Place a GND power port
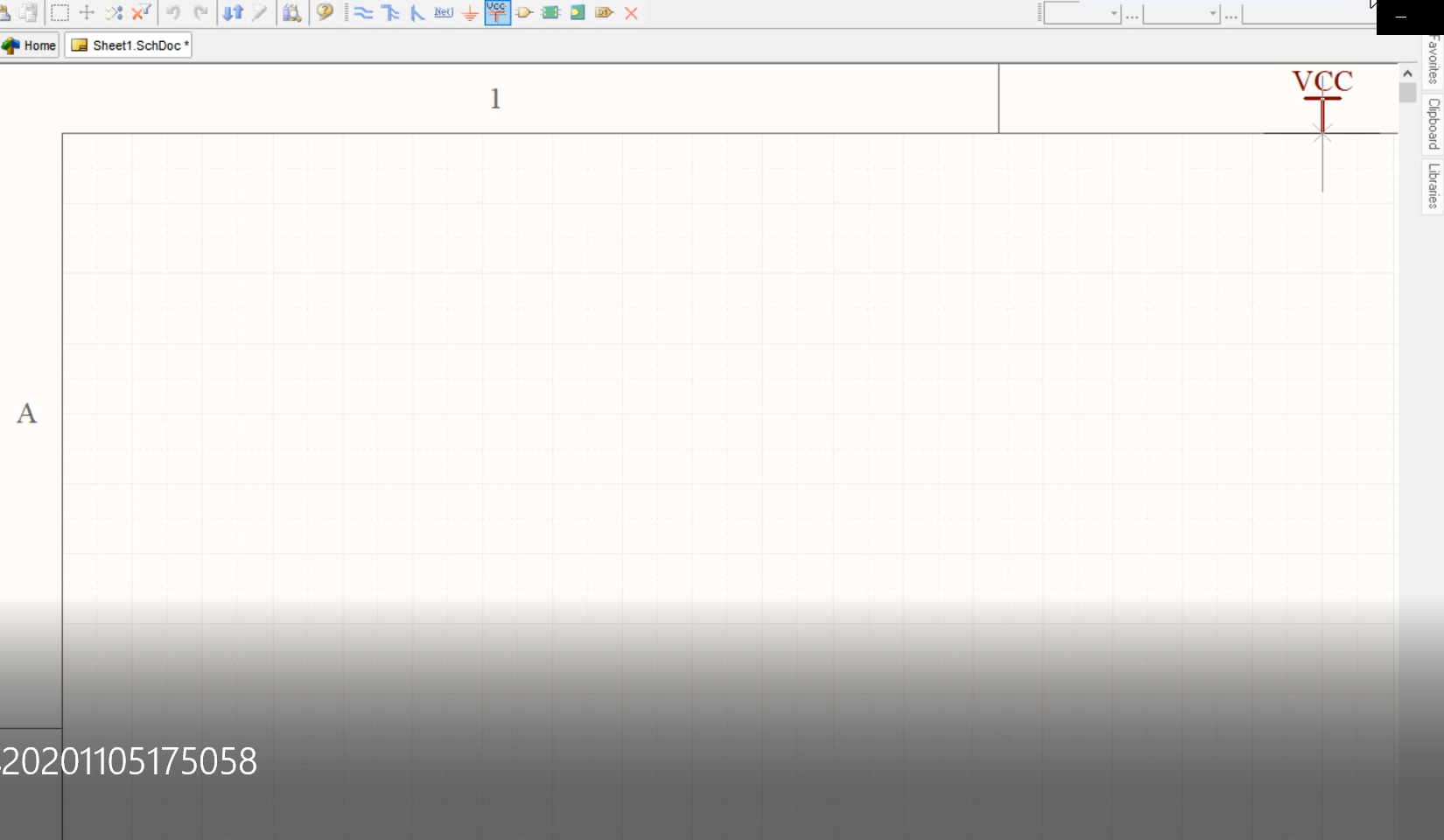The height and width of the screenshot is (840, 1444). click(x=470, y=13)
